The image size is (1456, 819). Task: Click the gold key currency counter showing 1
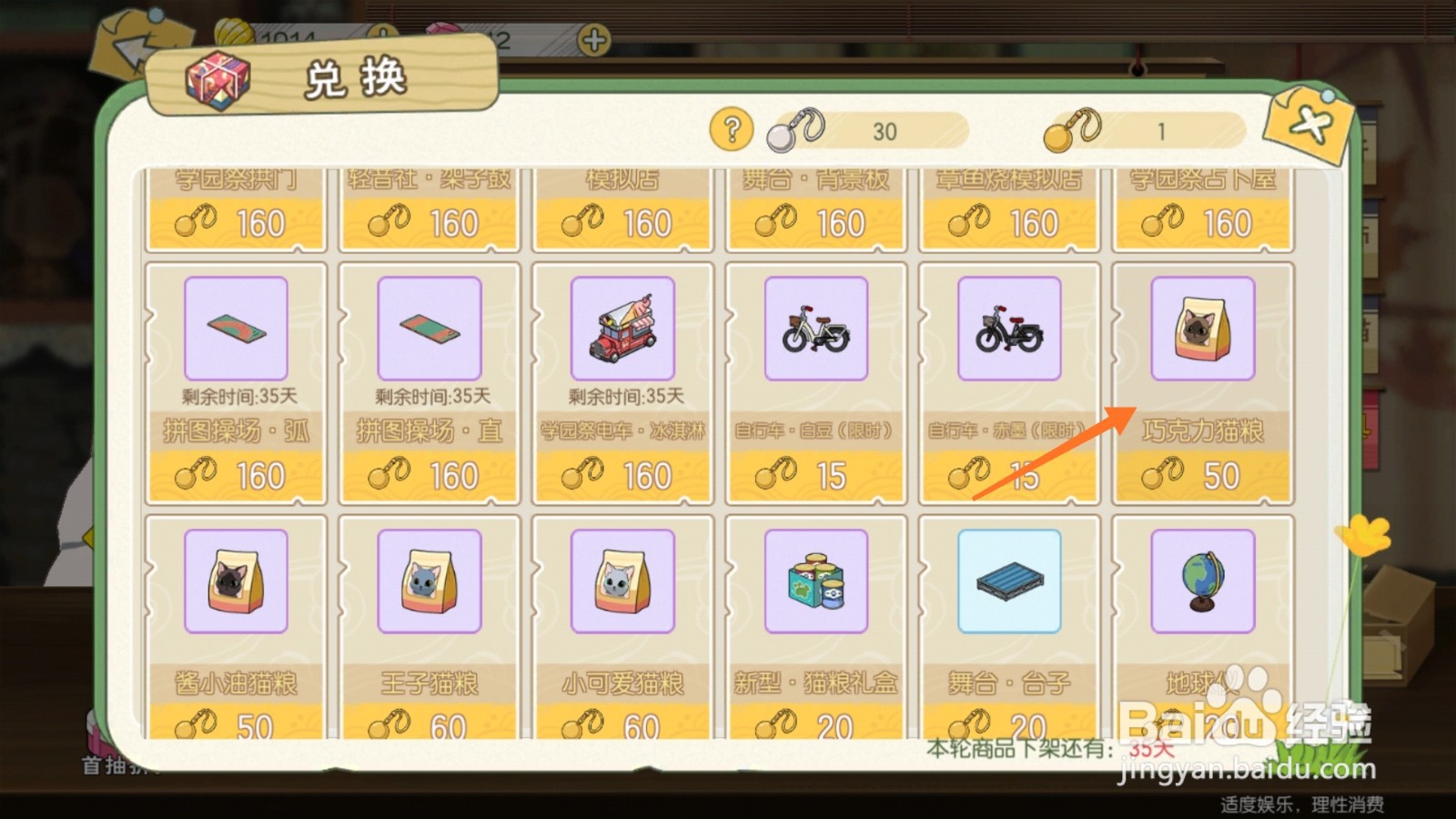click(x=1145, y=131)
